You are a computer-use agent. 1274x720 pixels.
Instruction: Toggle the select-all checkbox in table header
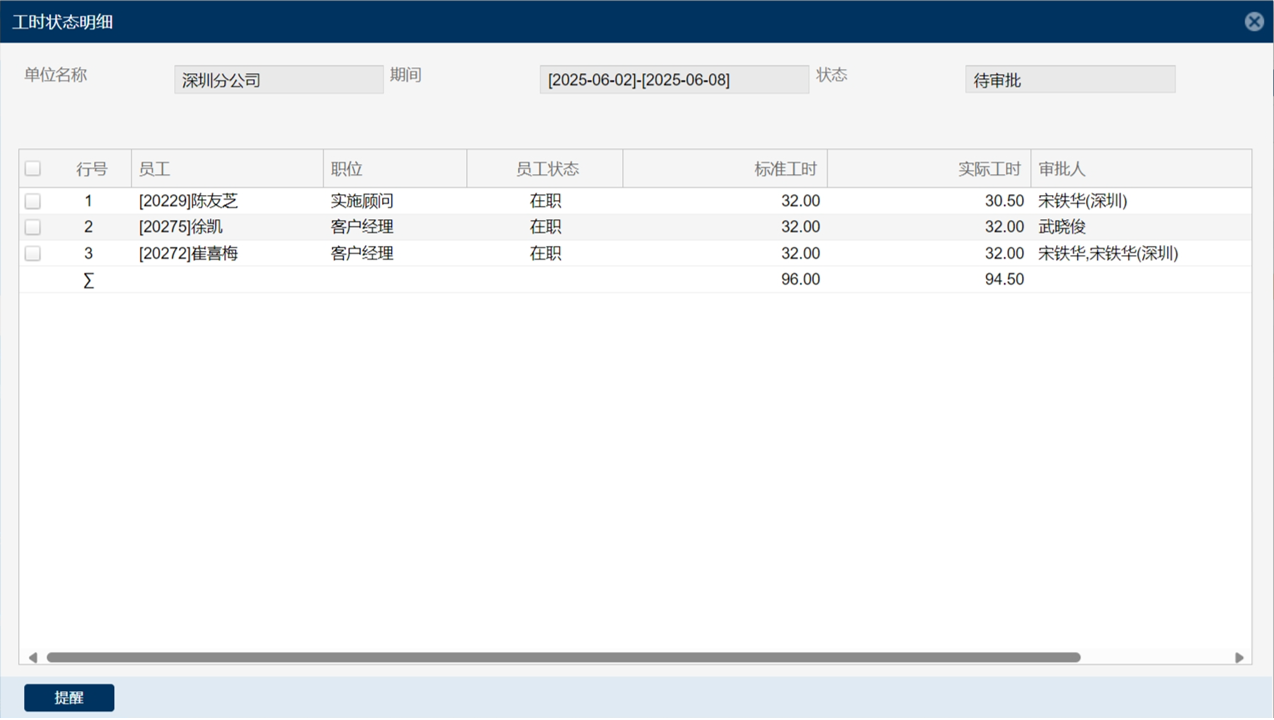point(33,169)
